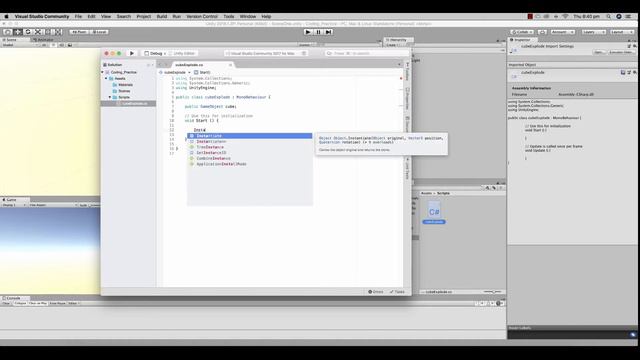Image resolution: width=640 pixels, height=360 pixels.
Task: Open the Apple menu
Action: (x=6, y=16)
